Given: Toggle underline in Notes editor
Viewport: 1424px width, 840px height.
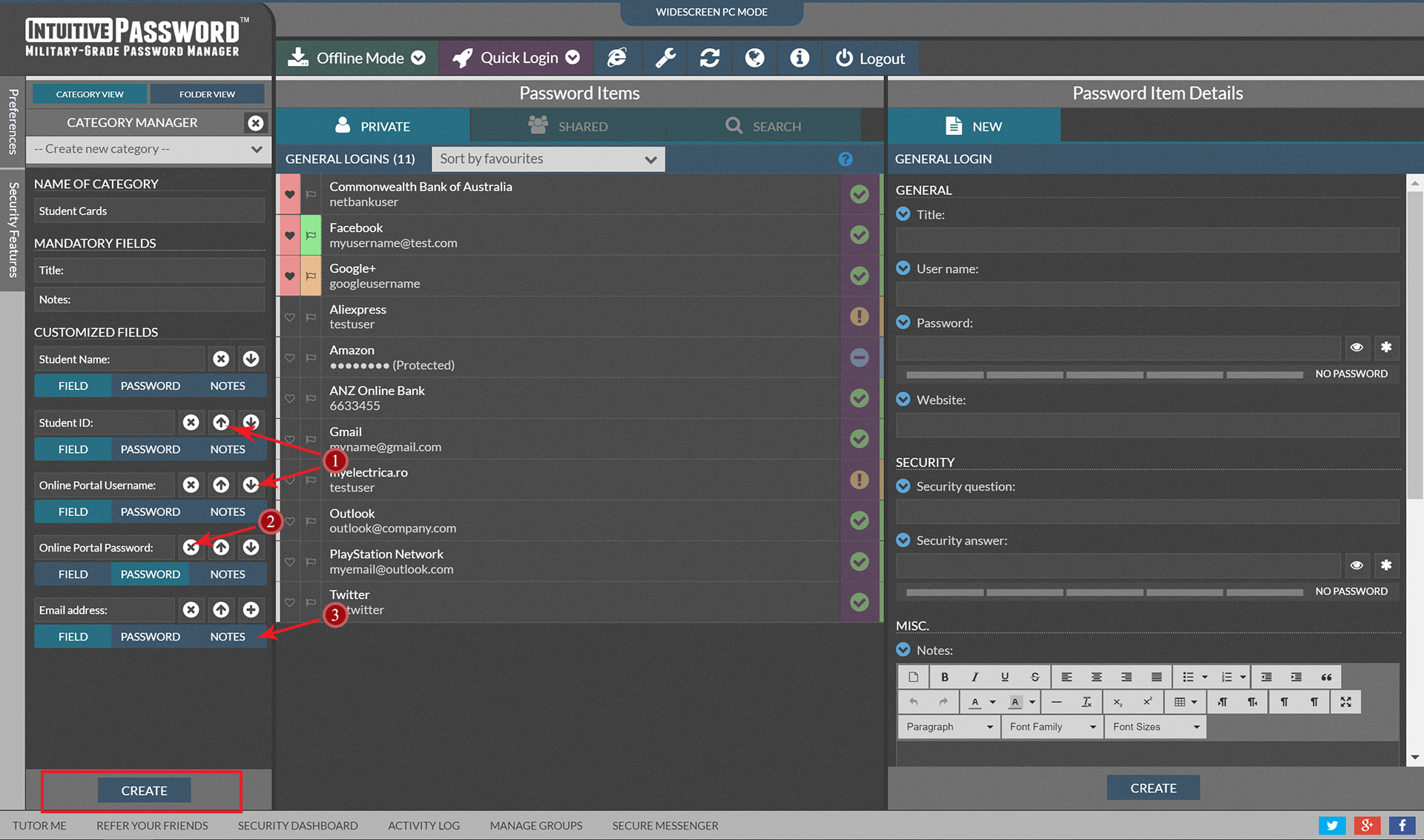Looking at the screenshot, I should (x=1004, y=677).
